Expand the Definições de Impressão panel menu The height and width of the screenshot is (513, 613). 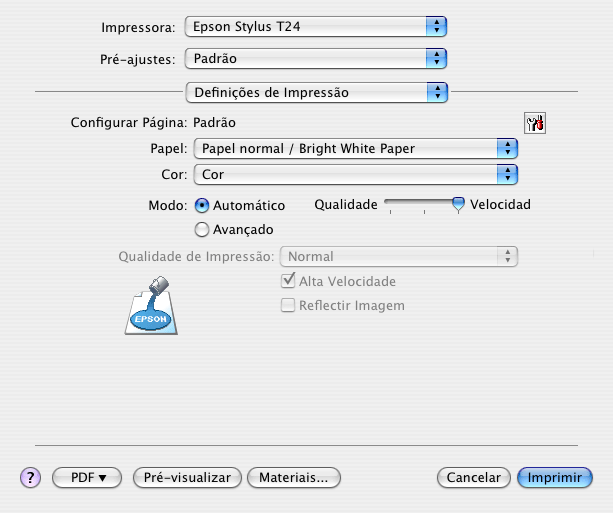click(317, 92)
